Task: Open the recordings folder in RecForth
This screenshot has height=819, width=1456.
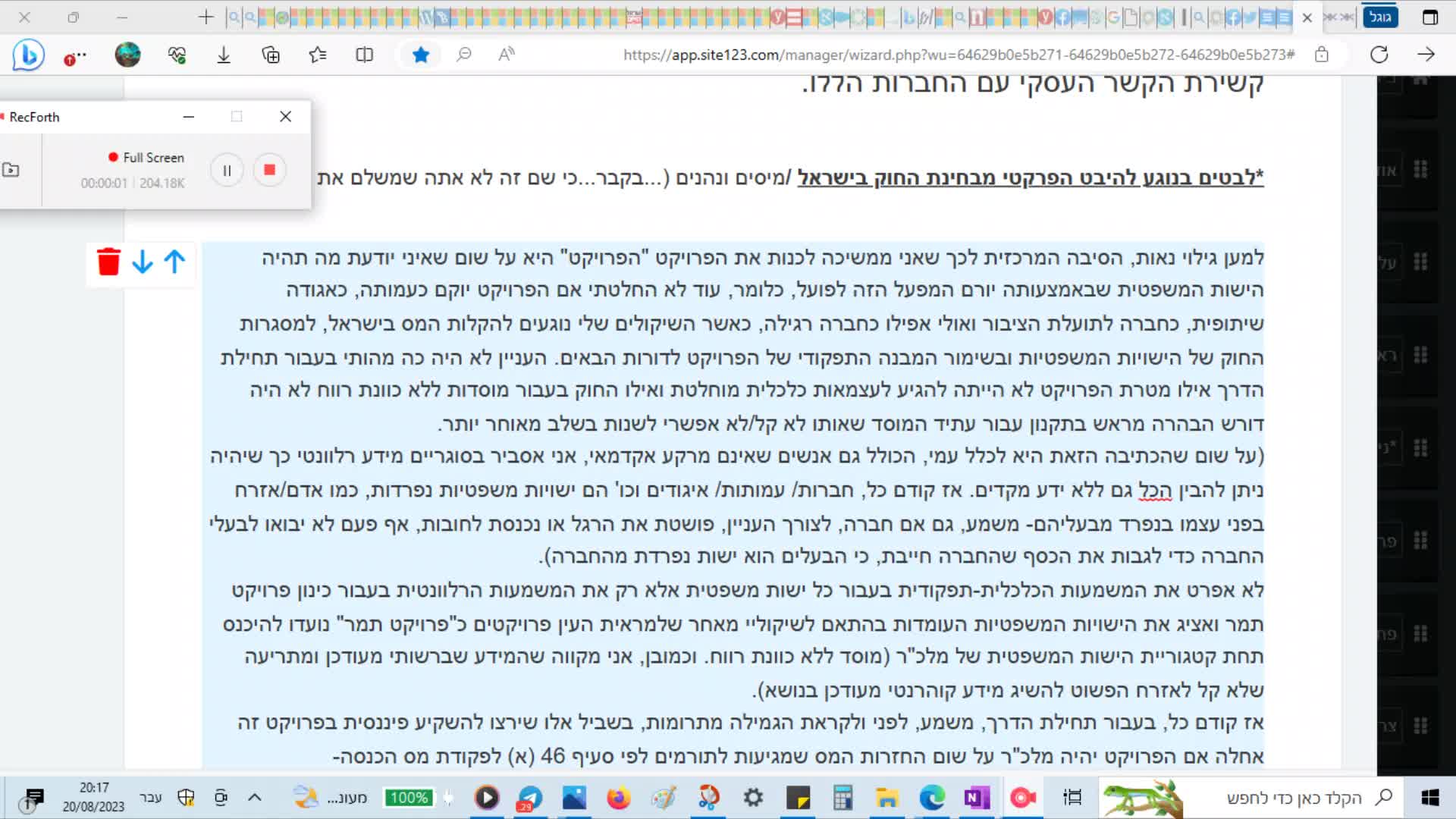Action: pyautogui.click(x=11, y=171)
